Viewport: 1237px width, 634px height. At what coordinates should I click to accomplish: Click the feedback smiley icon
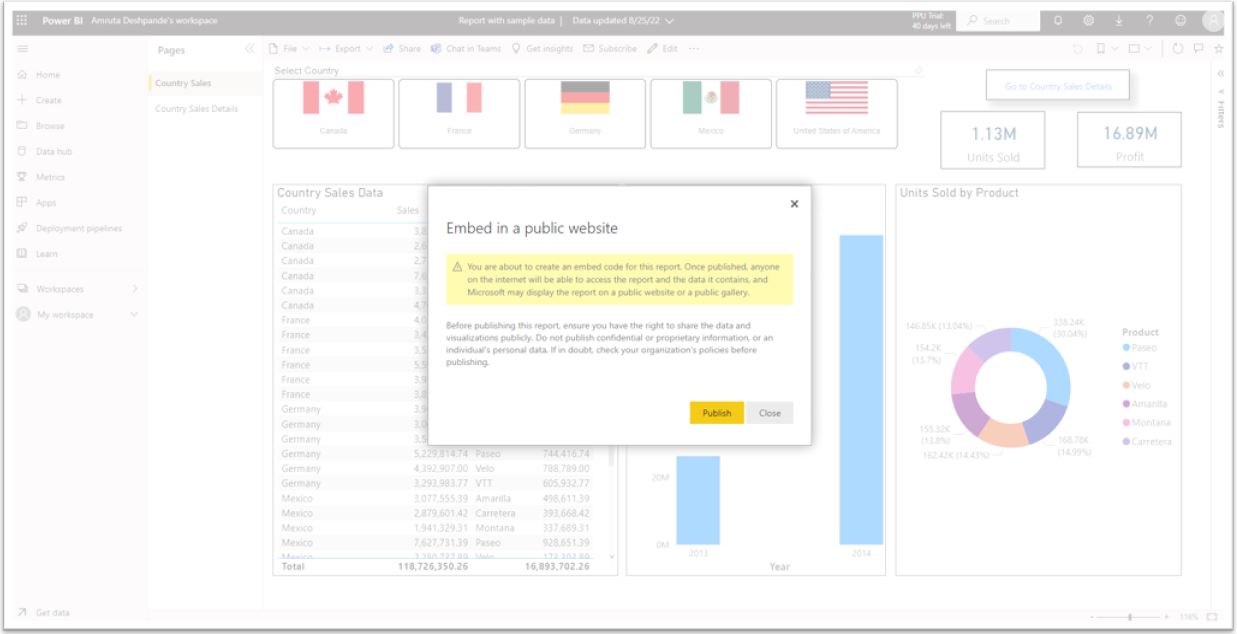point(1180,21)
